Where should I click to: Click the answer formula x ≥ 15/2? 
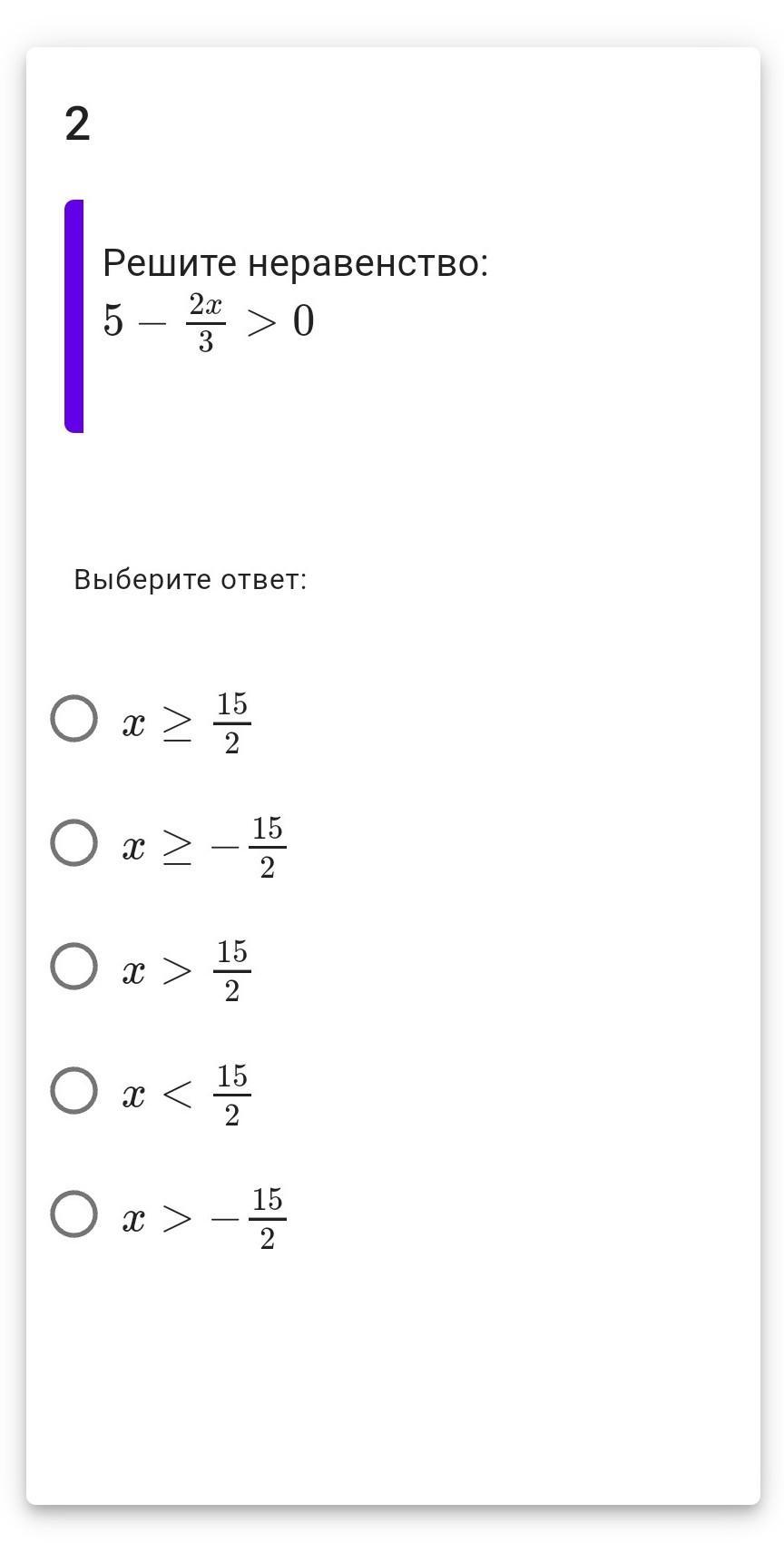[x=186, y=723]
